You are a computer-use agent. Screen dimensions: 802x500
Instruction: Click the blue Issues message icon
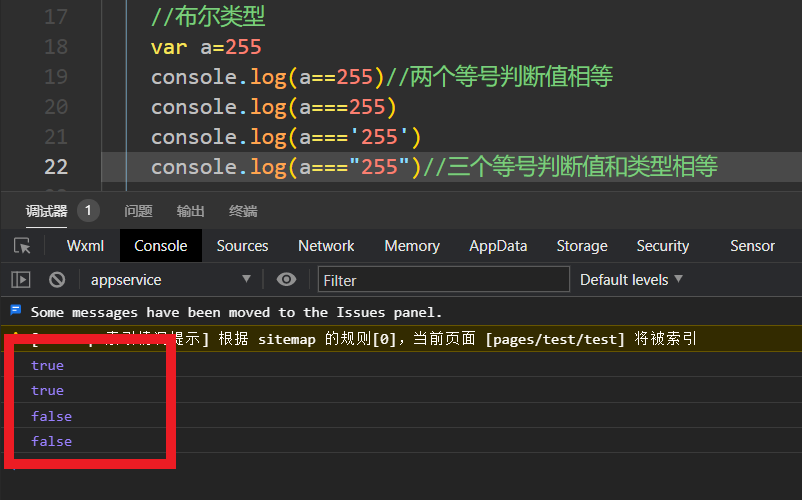(16, 310)
